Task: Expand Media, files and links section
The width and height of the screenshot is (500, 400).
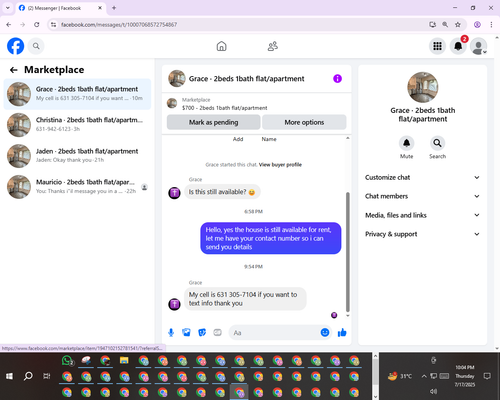Action: click(422, 215)
